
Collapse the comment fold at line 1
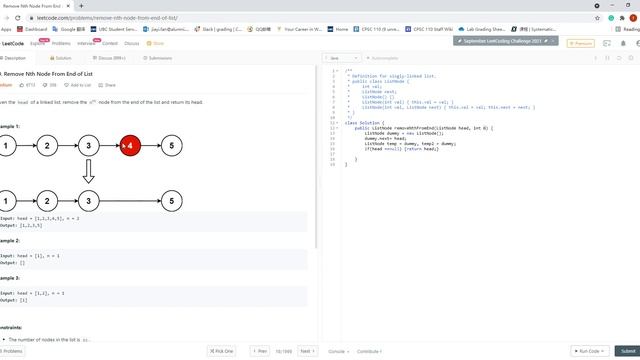pos(337,71)
